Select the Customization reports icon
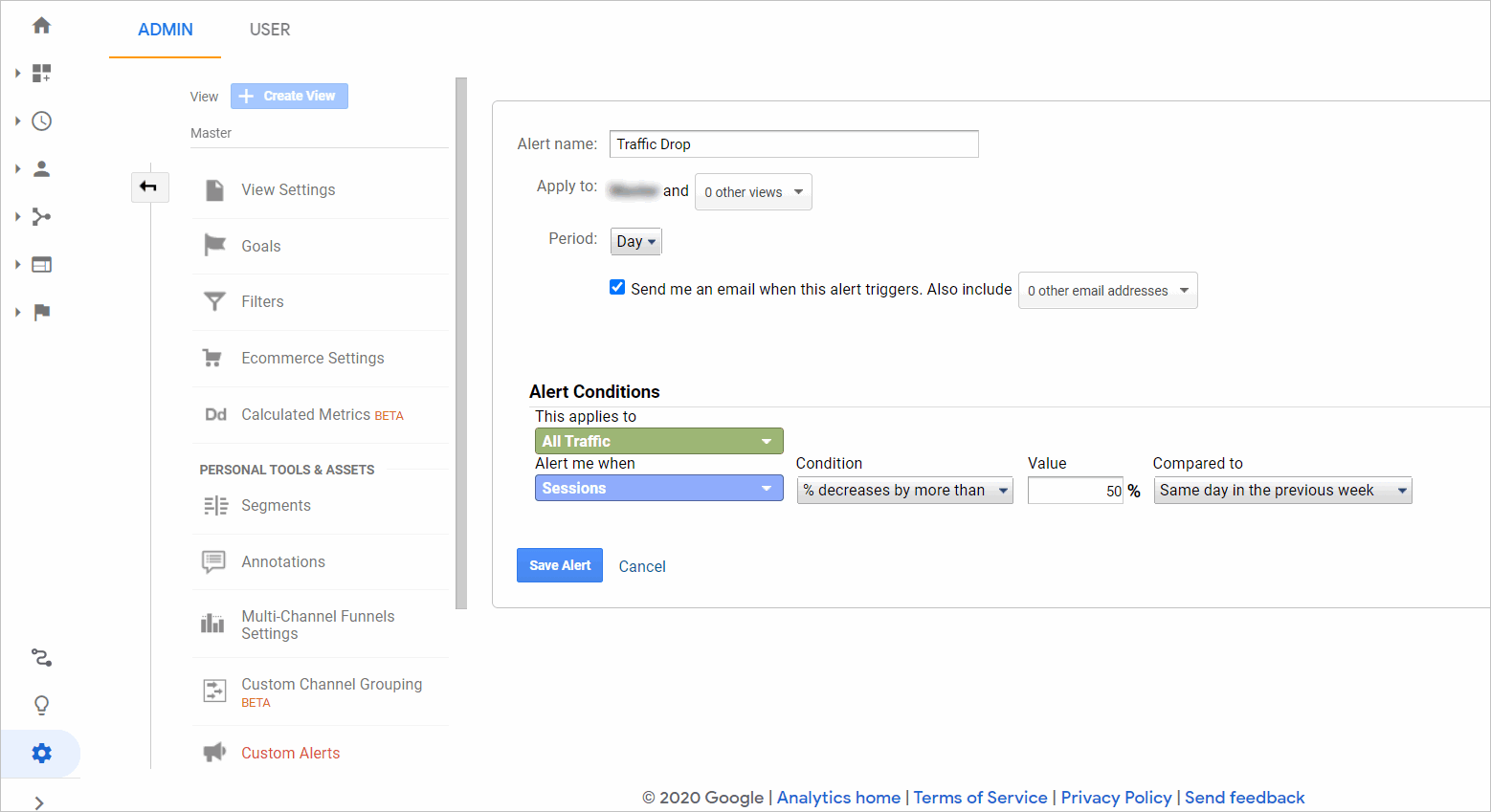Screen dimensions: 1491x812 41,73
